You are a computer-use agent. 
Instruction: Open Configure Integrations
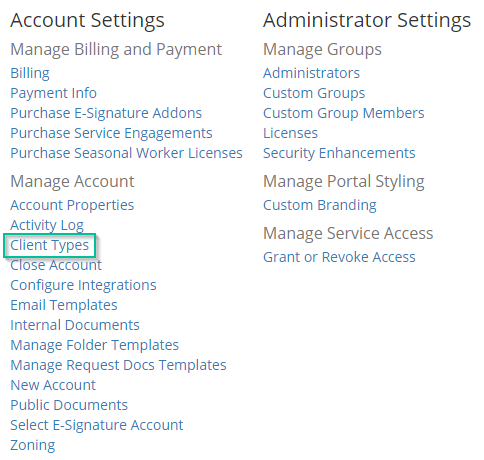[x=83, y=285]
